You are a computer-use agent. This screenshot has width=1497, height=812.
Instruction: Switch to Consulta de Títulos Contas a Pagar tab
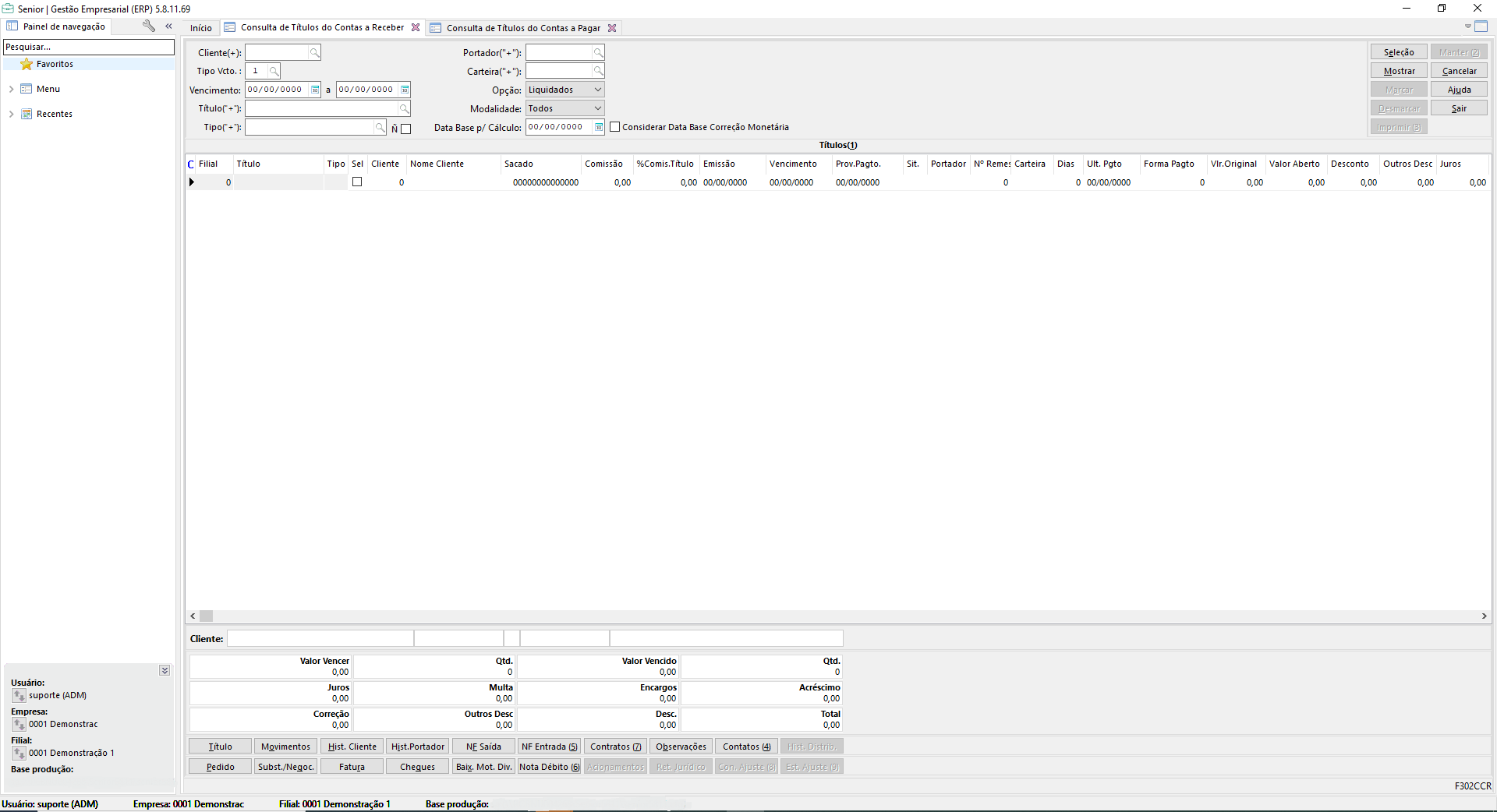point(523,28)
